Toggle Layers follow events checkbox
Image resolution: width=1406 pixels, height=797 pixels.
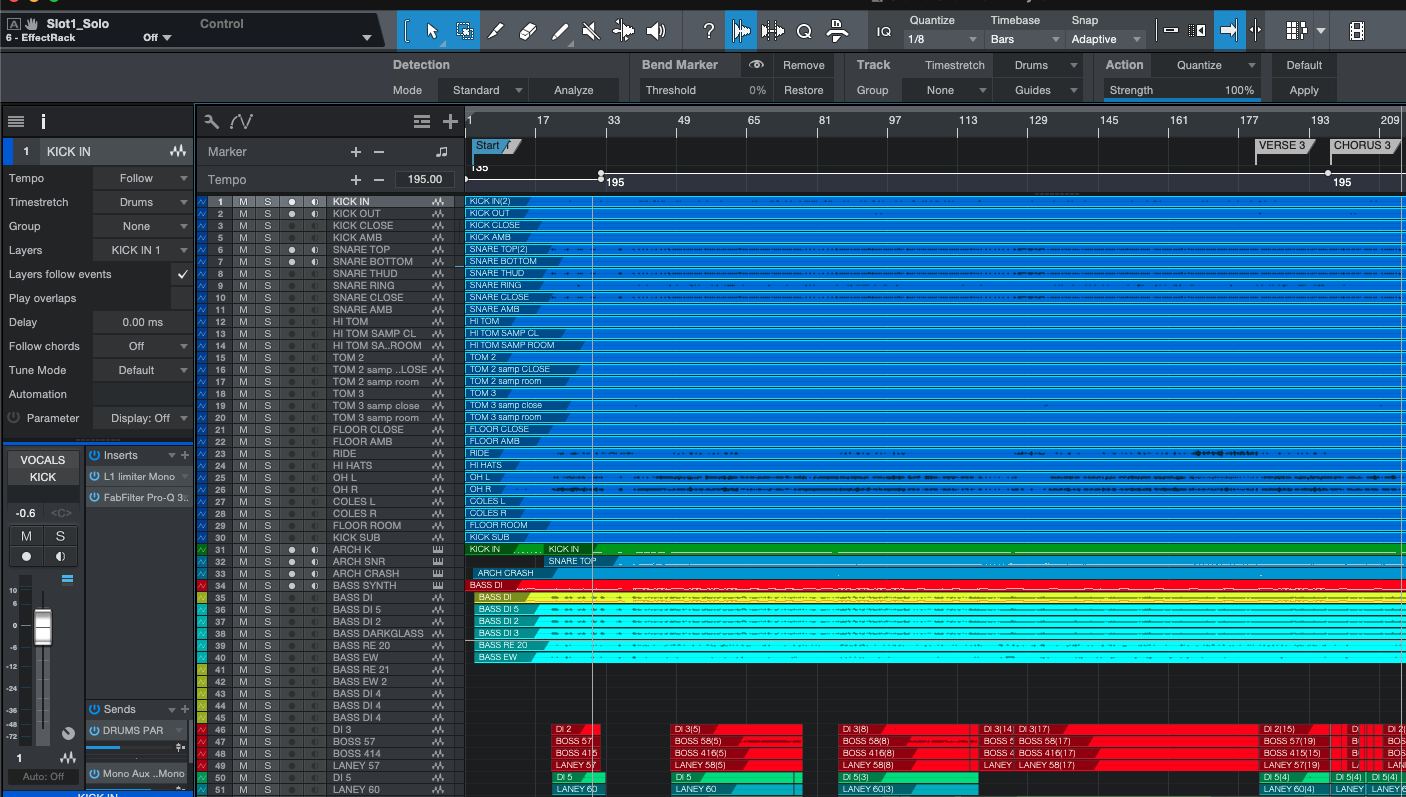[182, 274]
